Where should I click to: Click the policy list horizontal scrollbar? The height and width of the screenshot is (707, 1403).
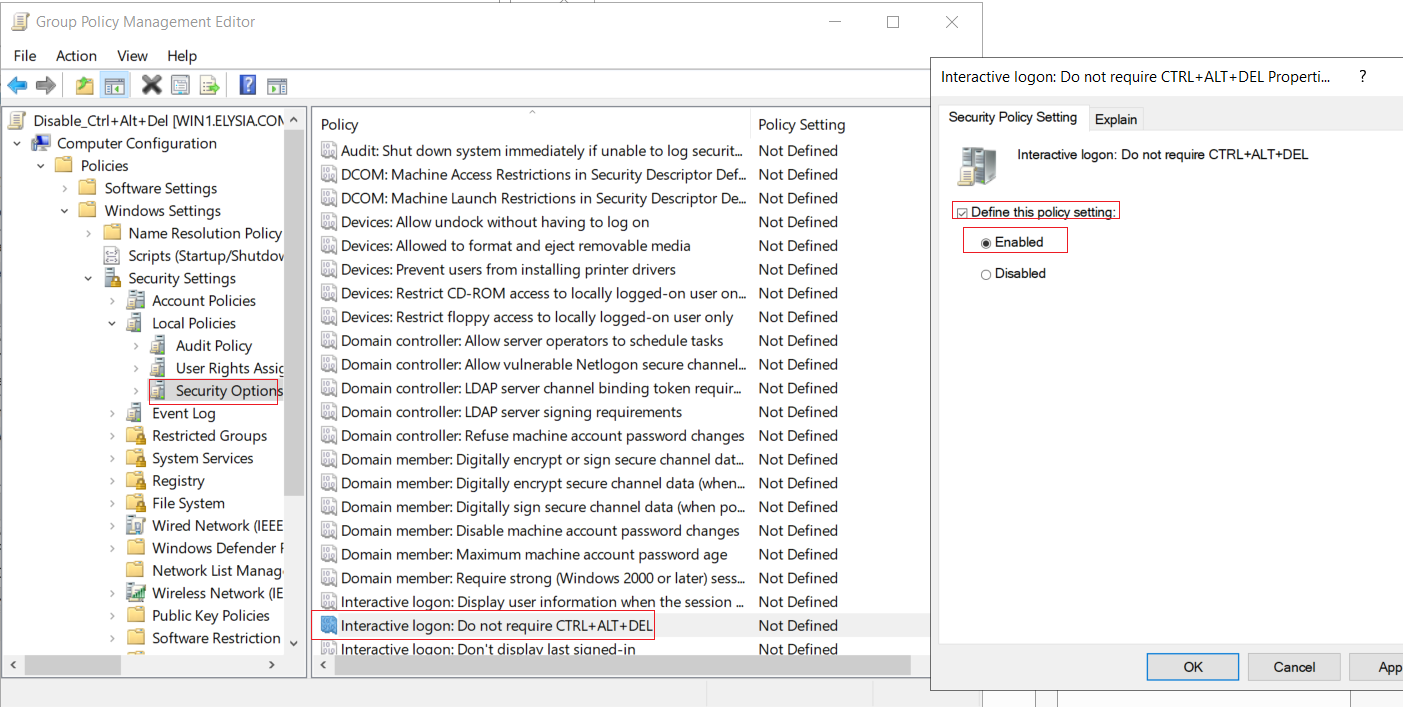coord(620,665)
